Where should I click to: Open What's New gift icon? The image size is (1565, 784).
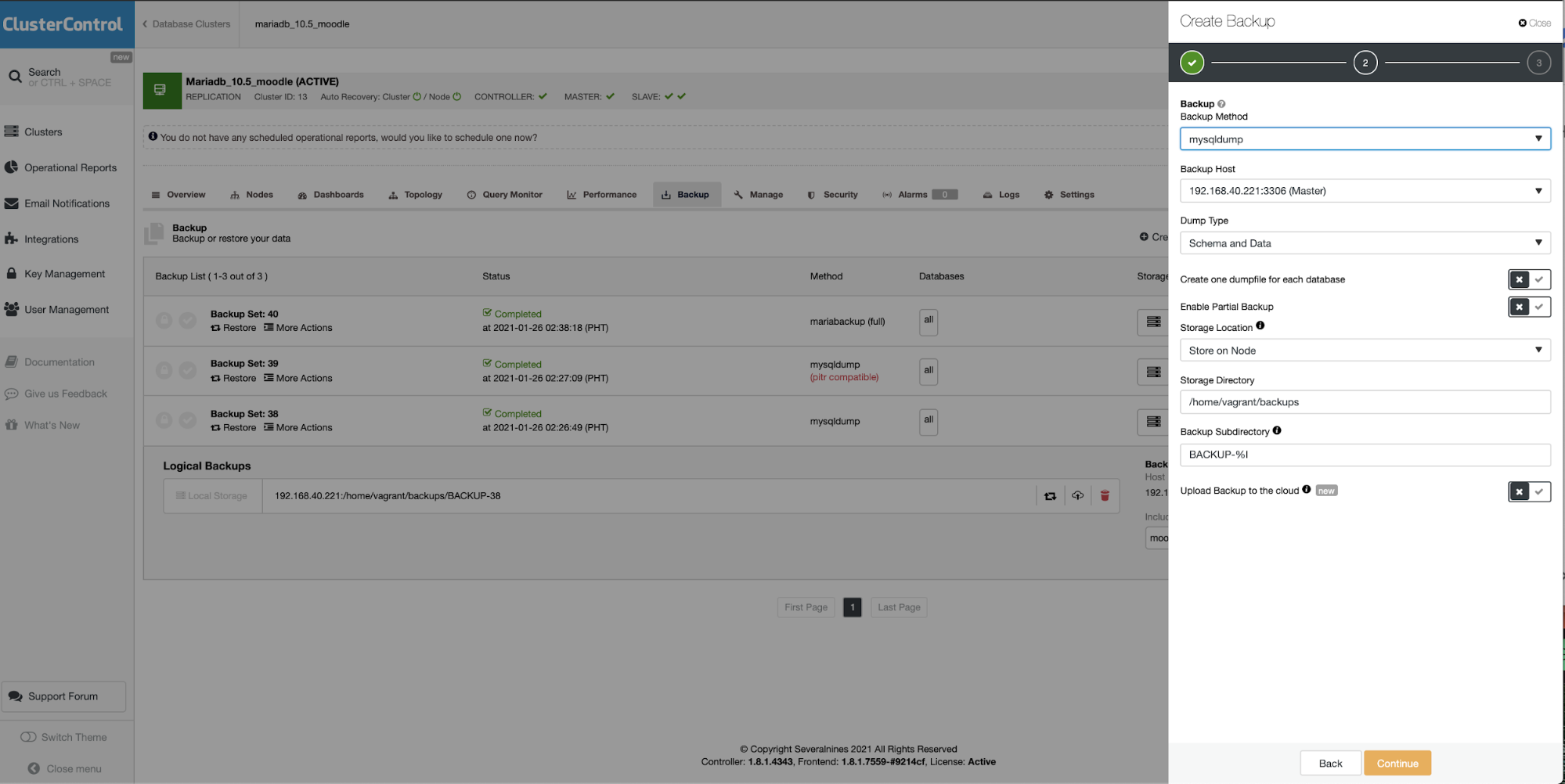click(x=11, y=425)
